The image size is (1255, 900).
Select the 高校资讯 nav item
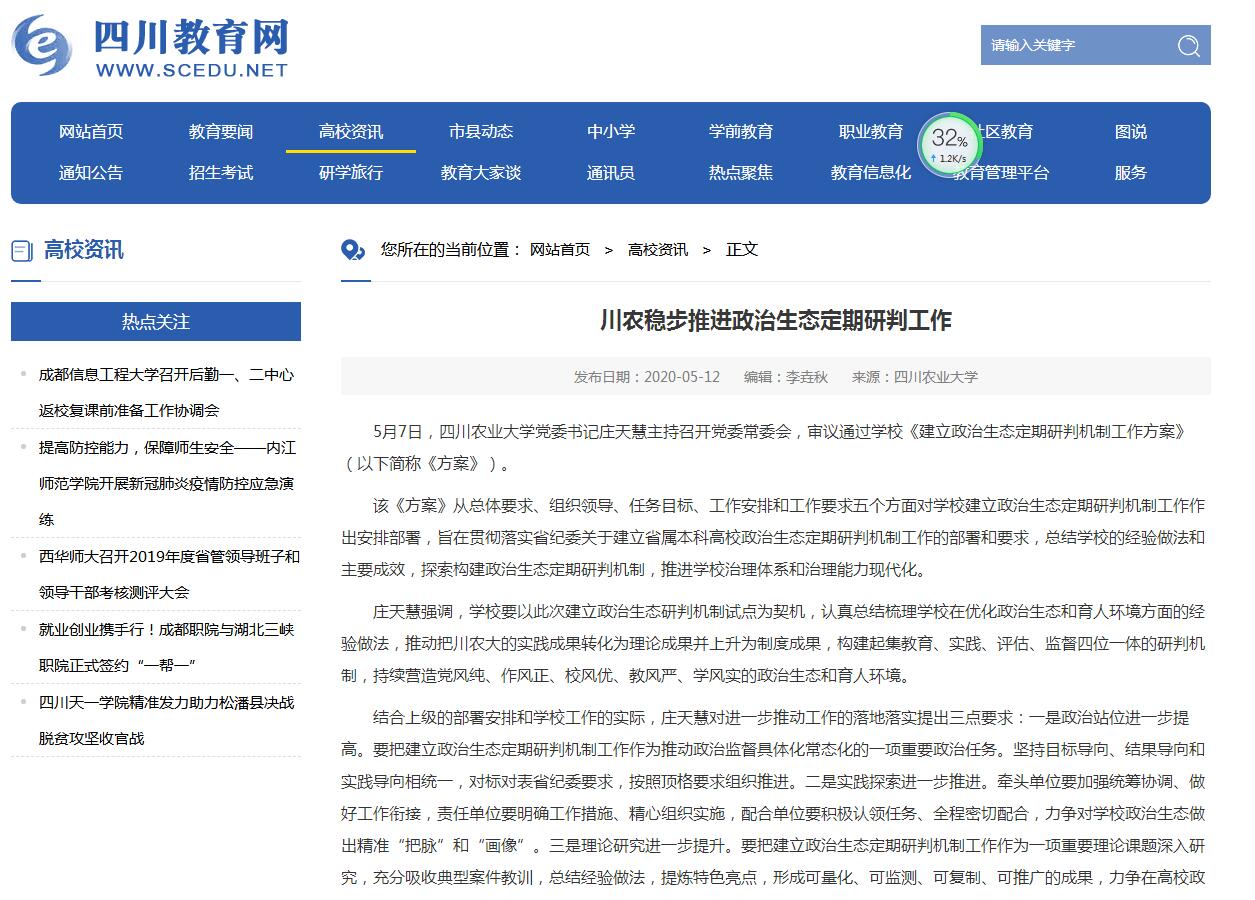(351, 132)
